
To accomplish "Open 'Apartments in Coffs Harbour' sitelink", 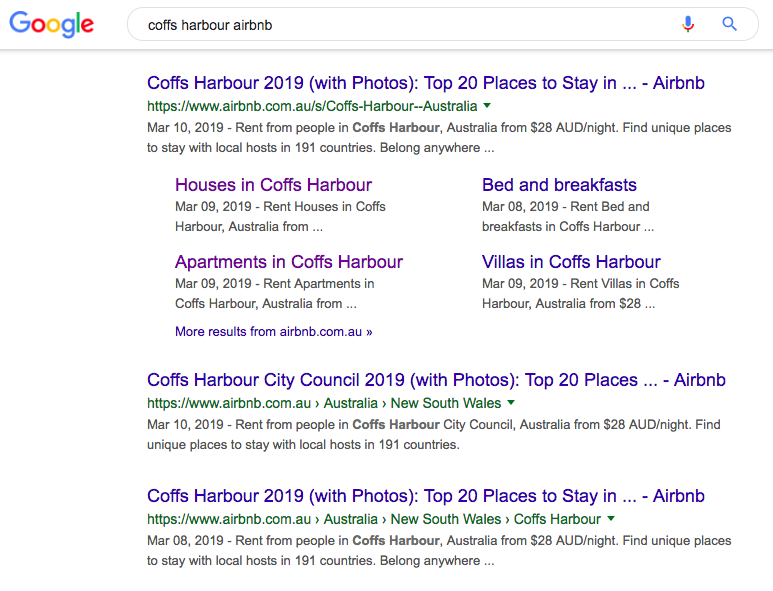I will [x=289, y=262].
